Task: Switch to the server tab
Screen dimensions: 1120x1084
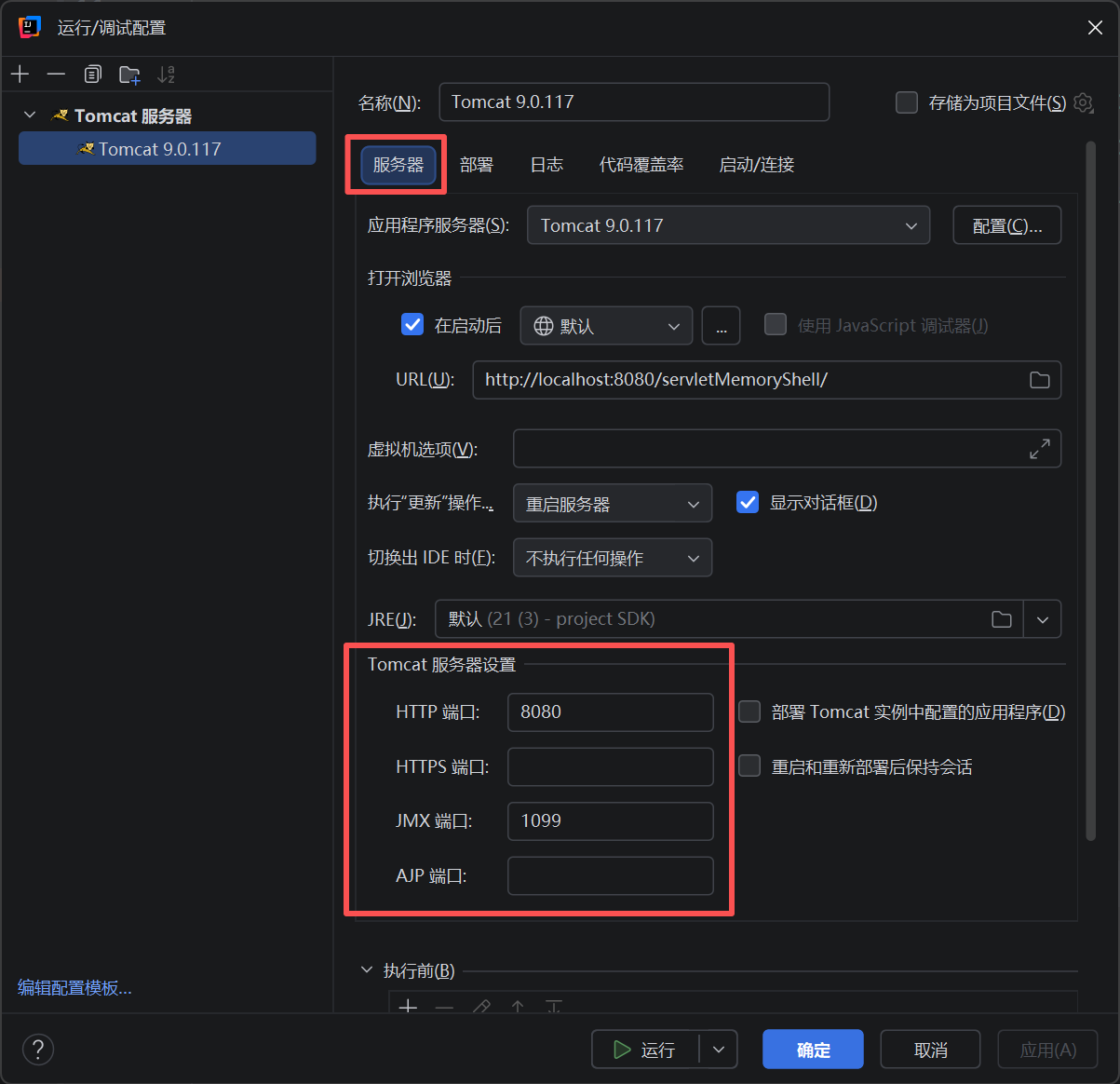Action: pyautogui.click(x=398, y=165)
